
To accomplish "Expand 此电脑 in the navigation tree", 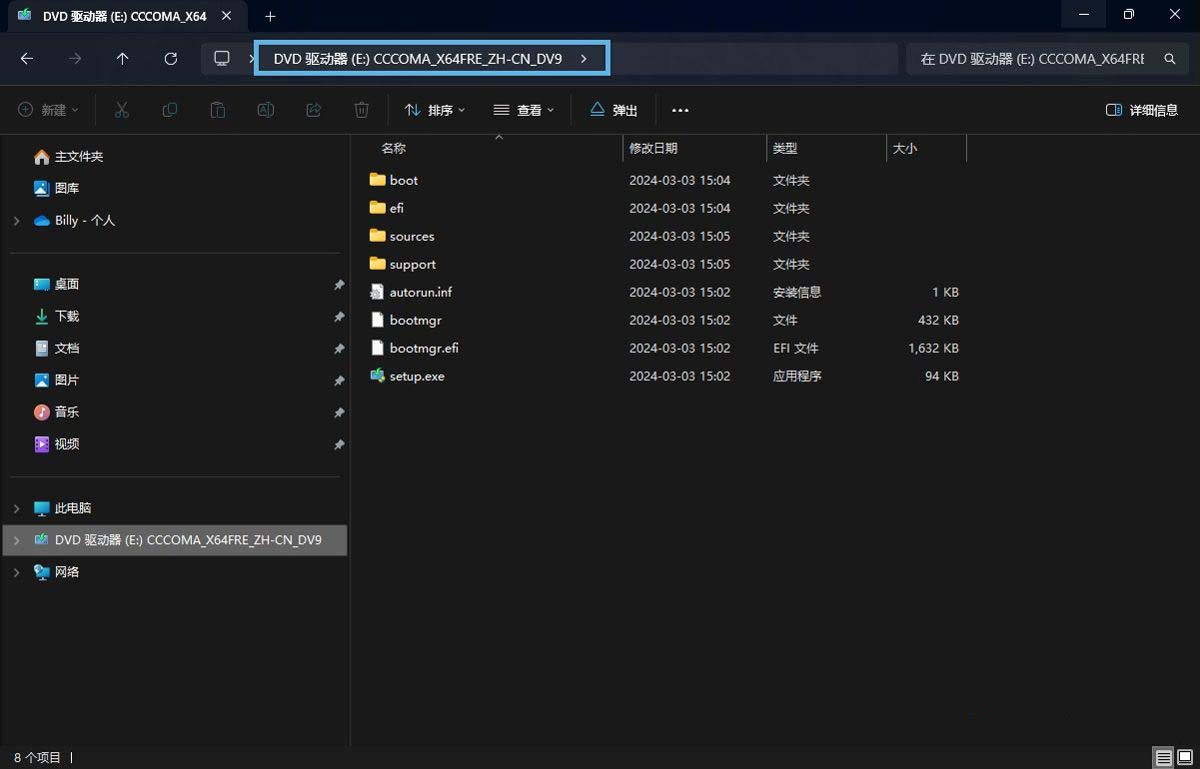I will [16, 508].
